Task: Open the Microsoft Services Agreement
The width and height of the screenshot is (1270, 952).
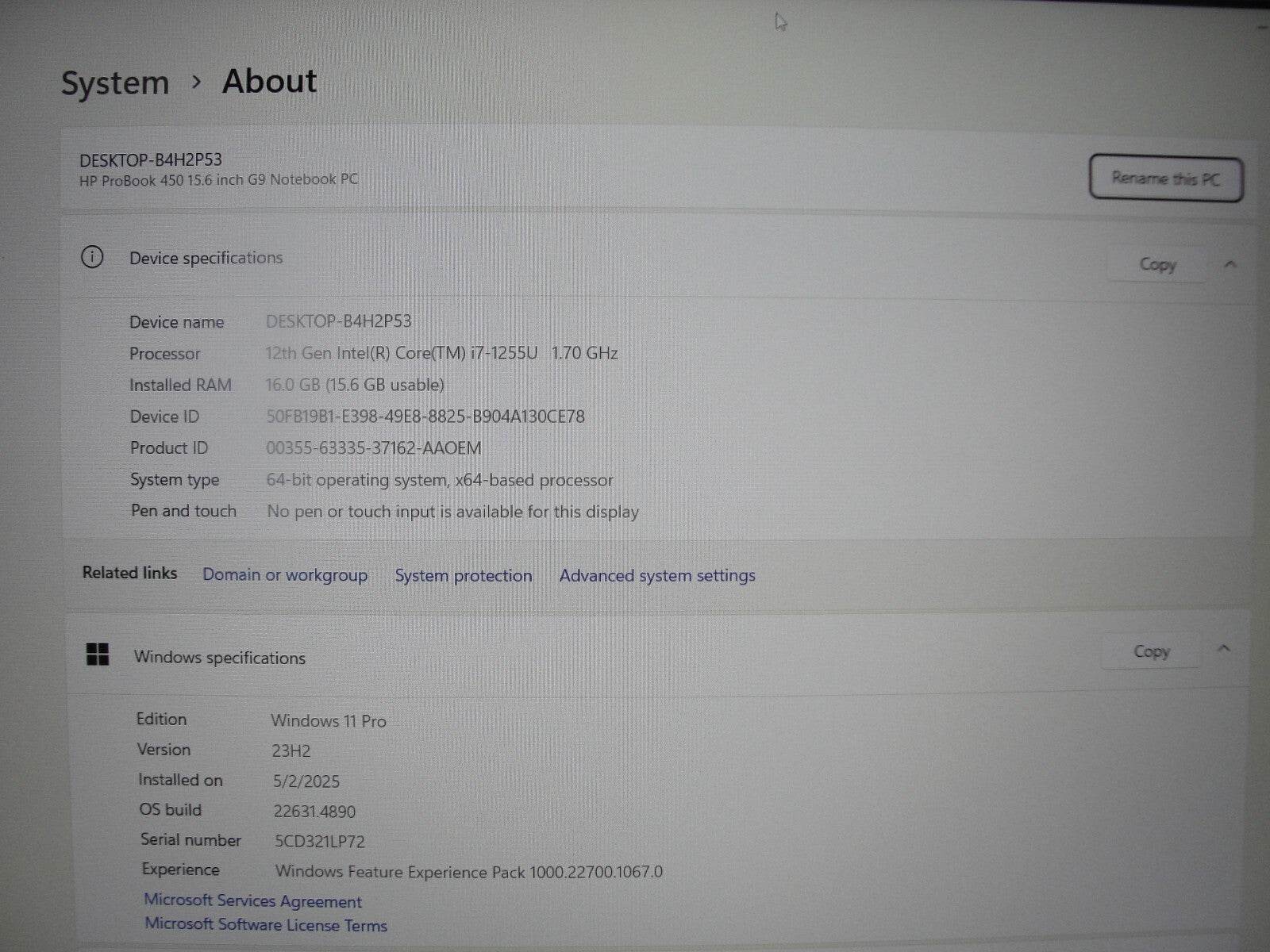Action: click(x=252, y=901)
